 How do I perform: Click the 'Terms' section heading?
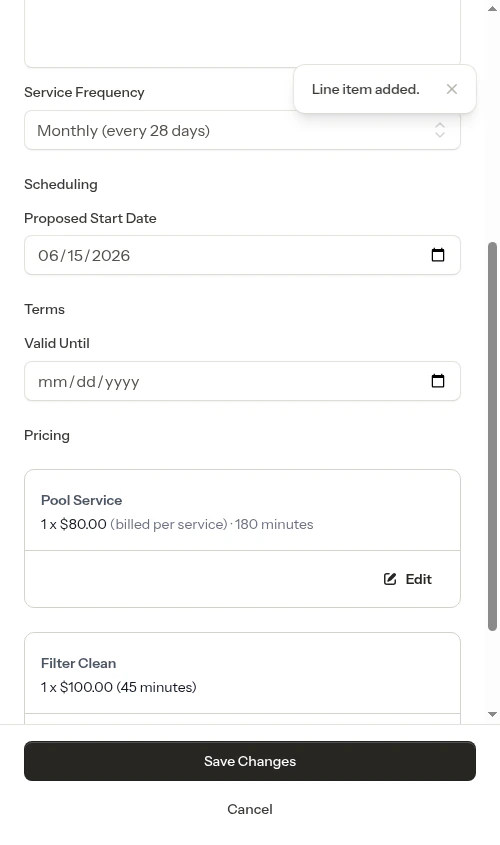(x=45, y=309)
